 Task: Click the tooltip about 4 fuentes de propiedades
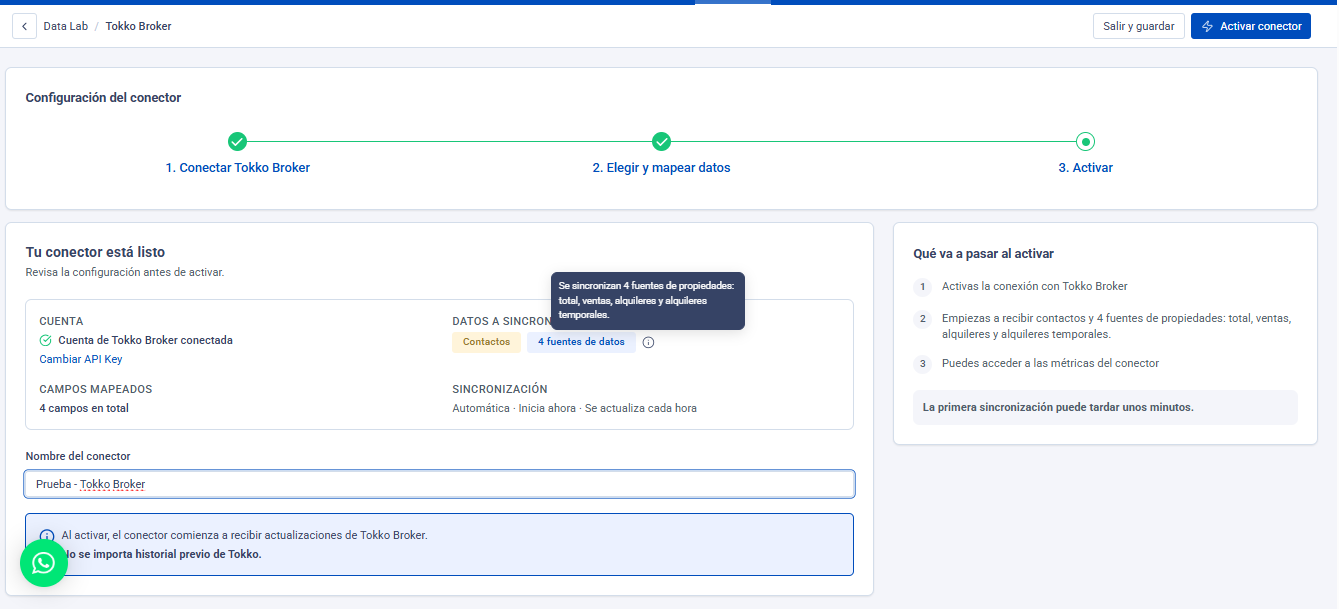pos(648,300)
